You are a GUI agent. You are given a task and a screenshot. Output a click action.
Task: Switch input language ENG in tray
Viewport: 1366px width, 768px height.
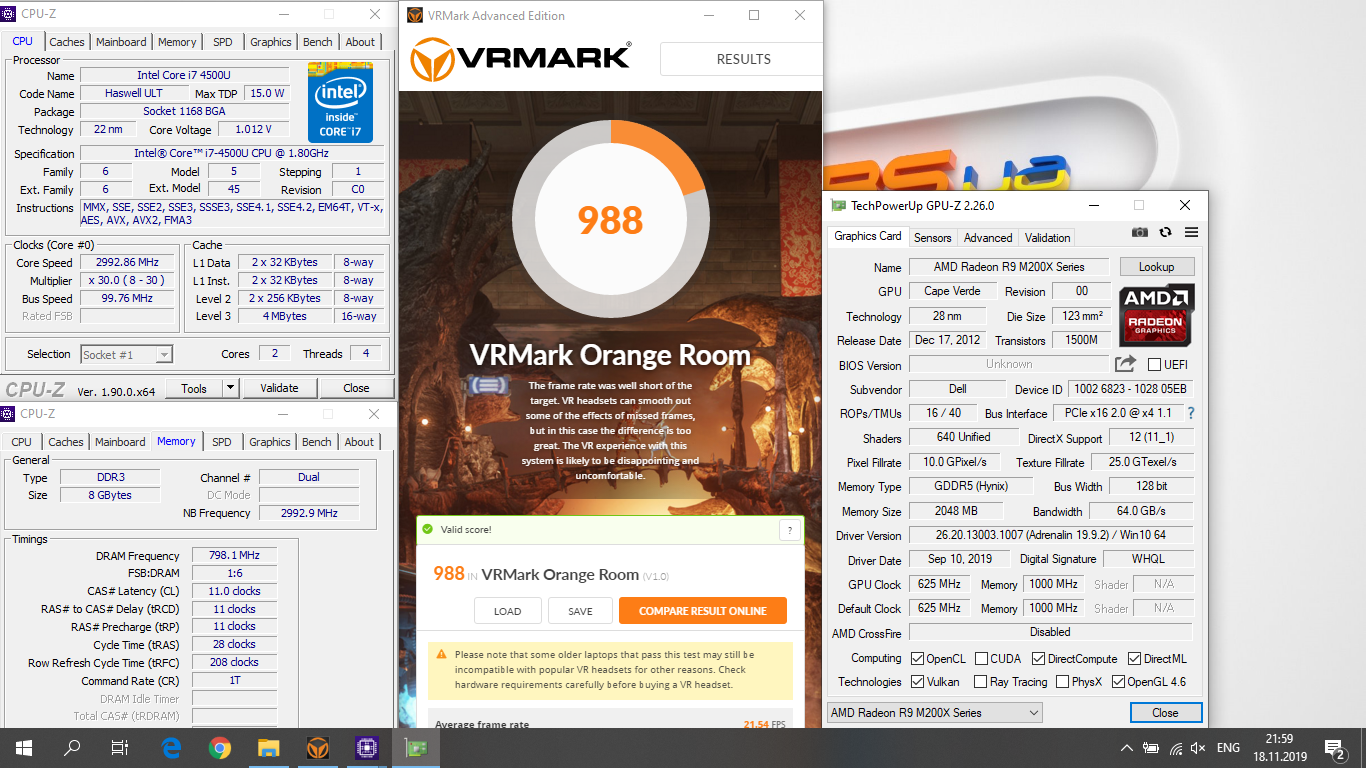pos(1228,748)
